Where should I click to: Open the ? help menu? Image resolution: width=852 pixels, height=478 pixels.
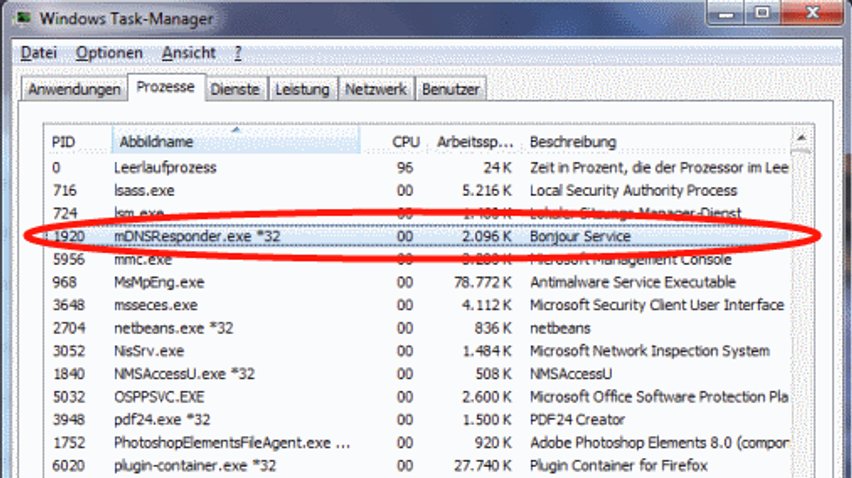pyautogui.click(x=238, y=53)
